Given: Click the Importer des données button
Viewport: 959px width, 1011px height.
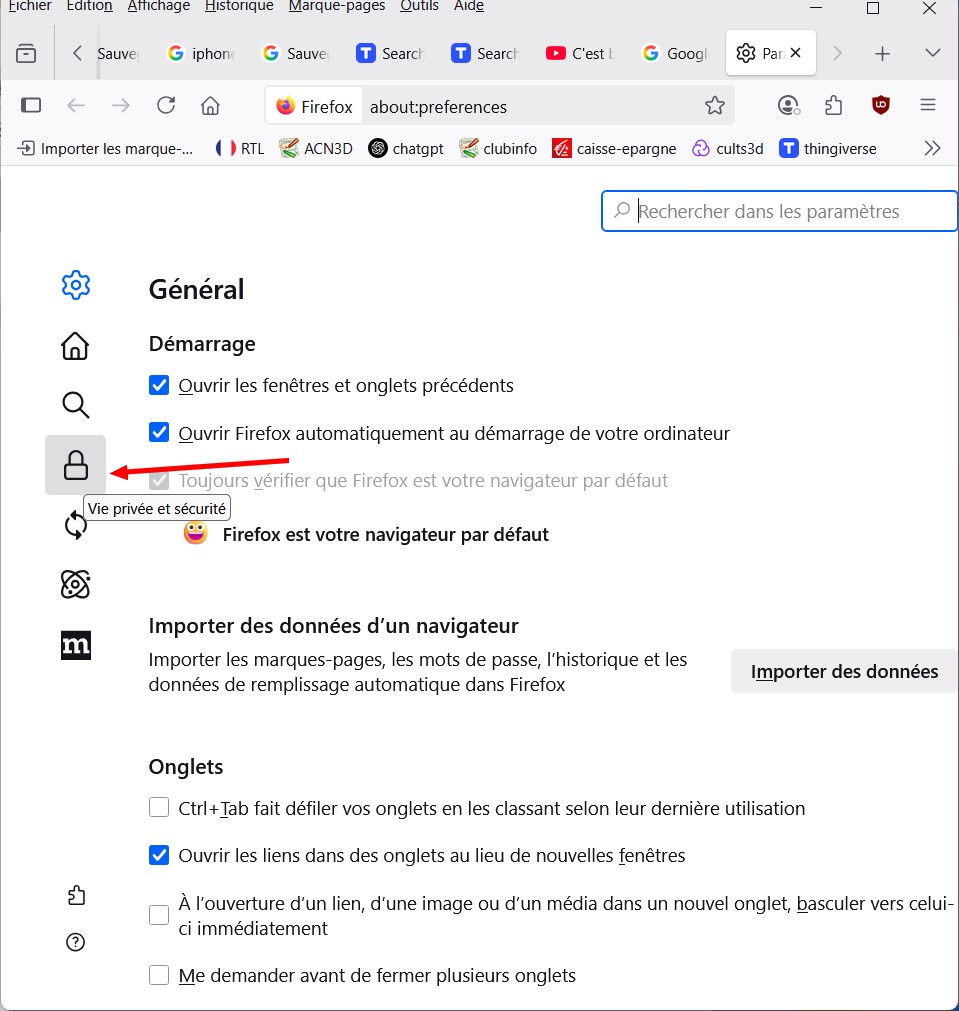Looking at the screenshot, I should point(844,671).
